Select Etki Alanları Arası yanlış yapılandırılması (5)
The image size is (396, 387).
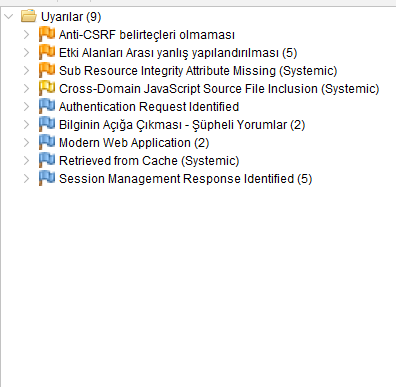178,53
